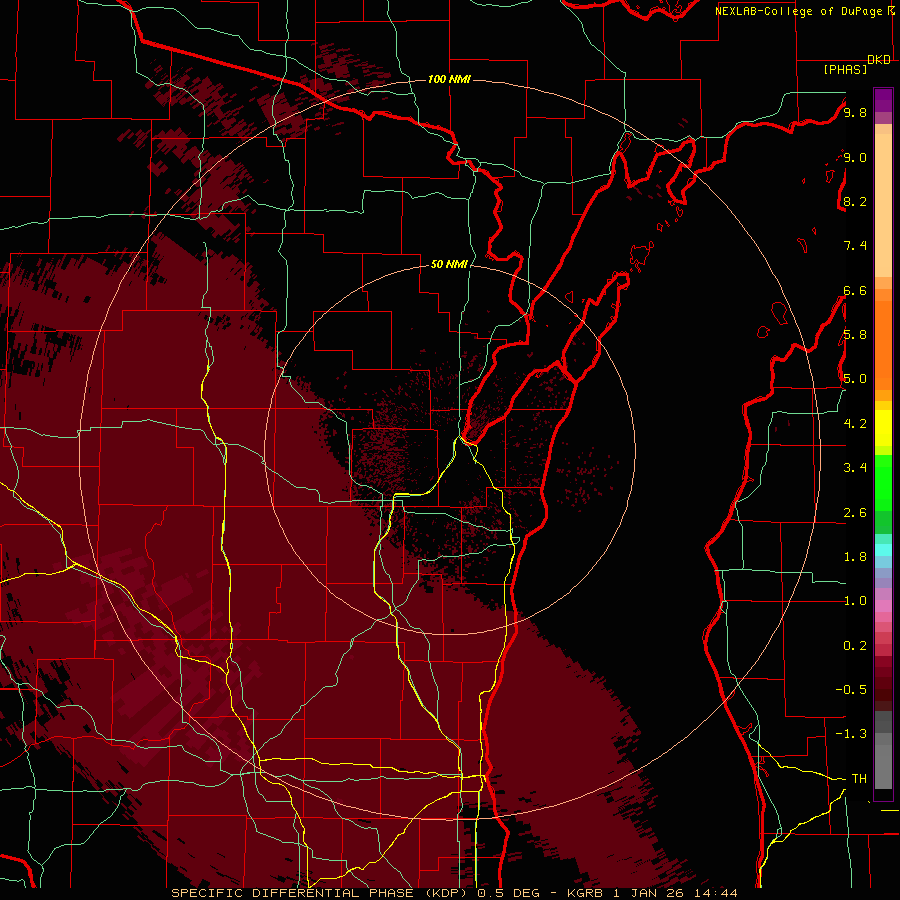
Task: Click the [PHAS] units label
Action: pyautogui.click(x=845, y=70)
